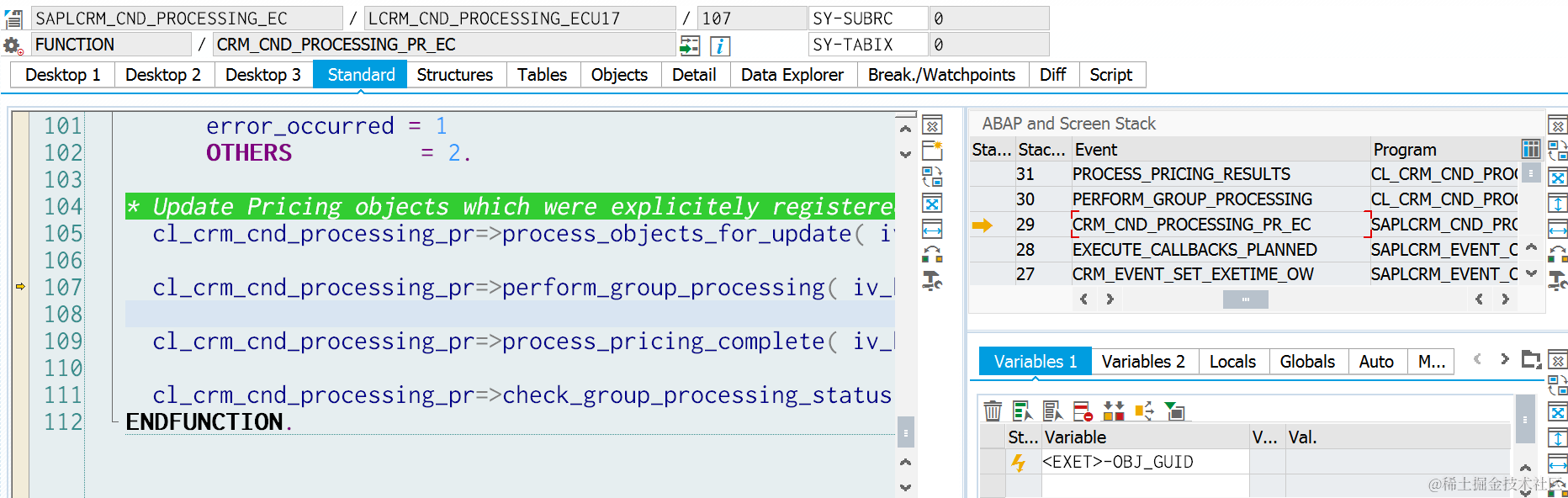Click the <EXET>-OBJ_GUID variable cell
The width and height of the screenshot is (1568, 498).
(1145, 462)
